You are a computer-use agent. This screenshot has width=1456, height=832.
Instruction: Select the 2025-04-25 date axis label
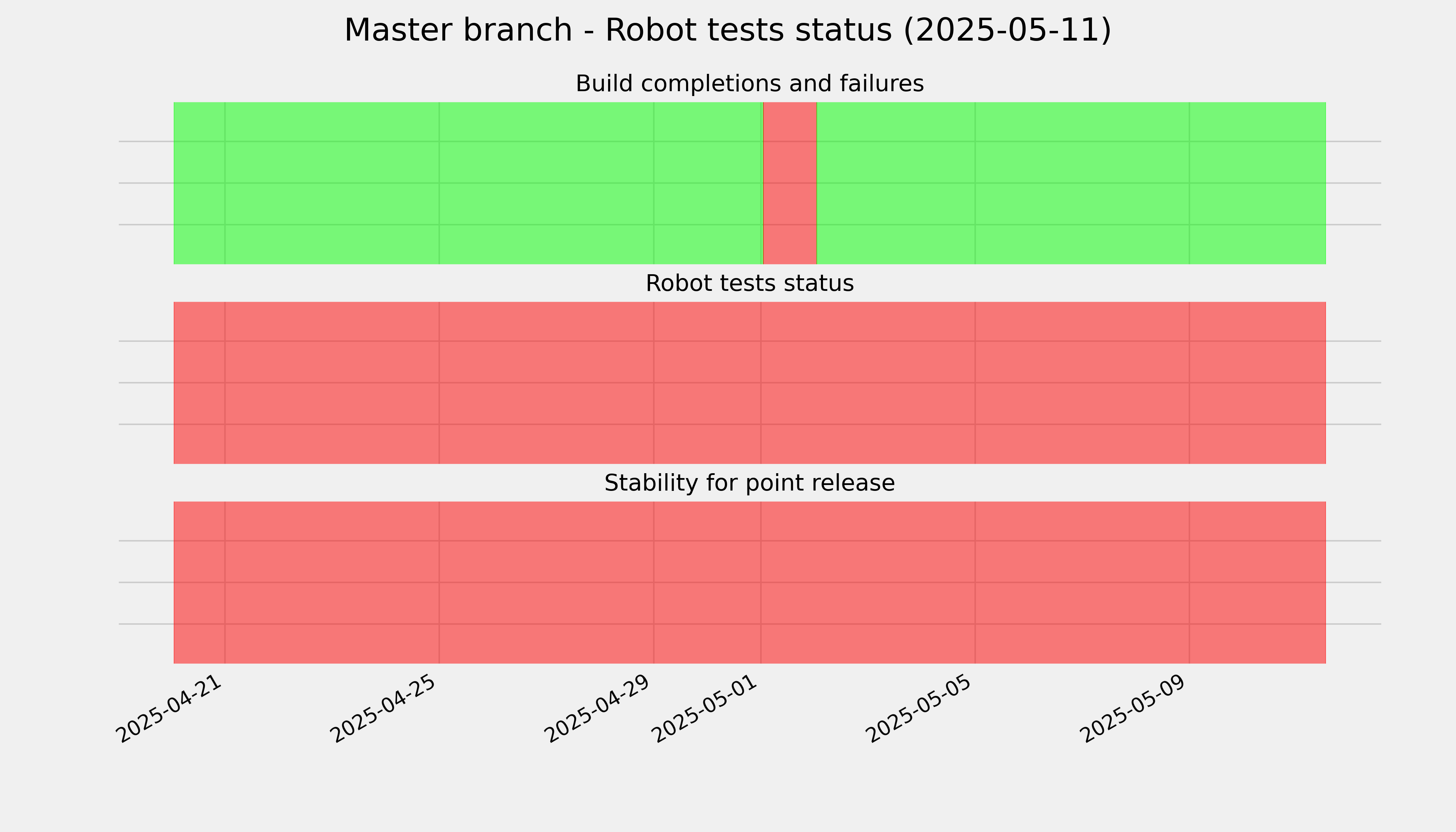[384, 709]
